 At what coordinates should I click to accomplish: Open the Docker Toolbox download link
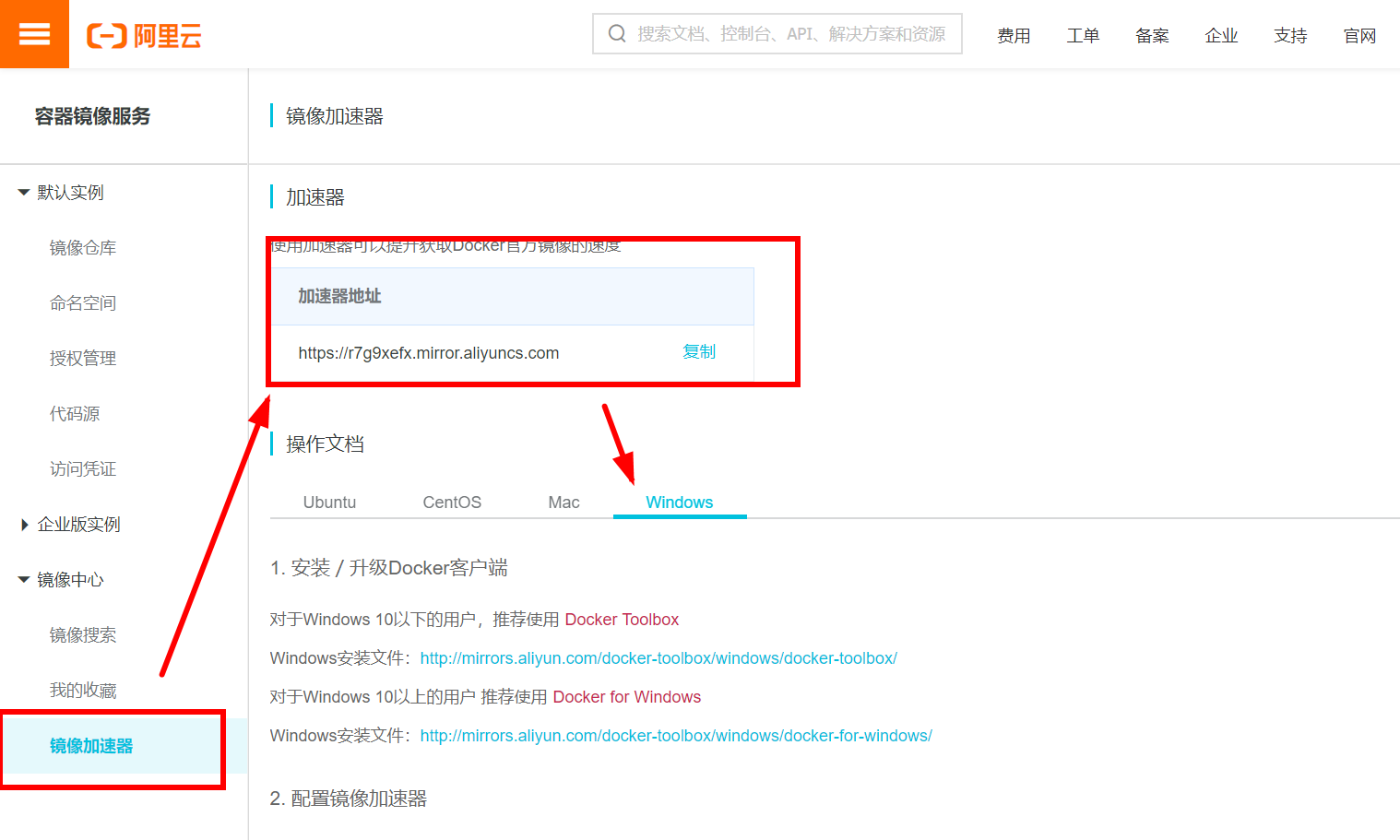622,619
